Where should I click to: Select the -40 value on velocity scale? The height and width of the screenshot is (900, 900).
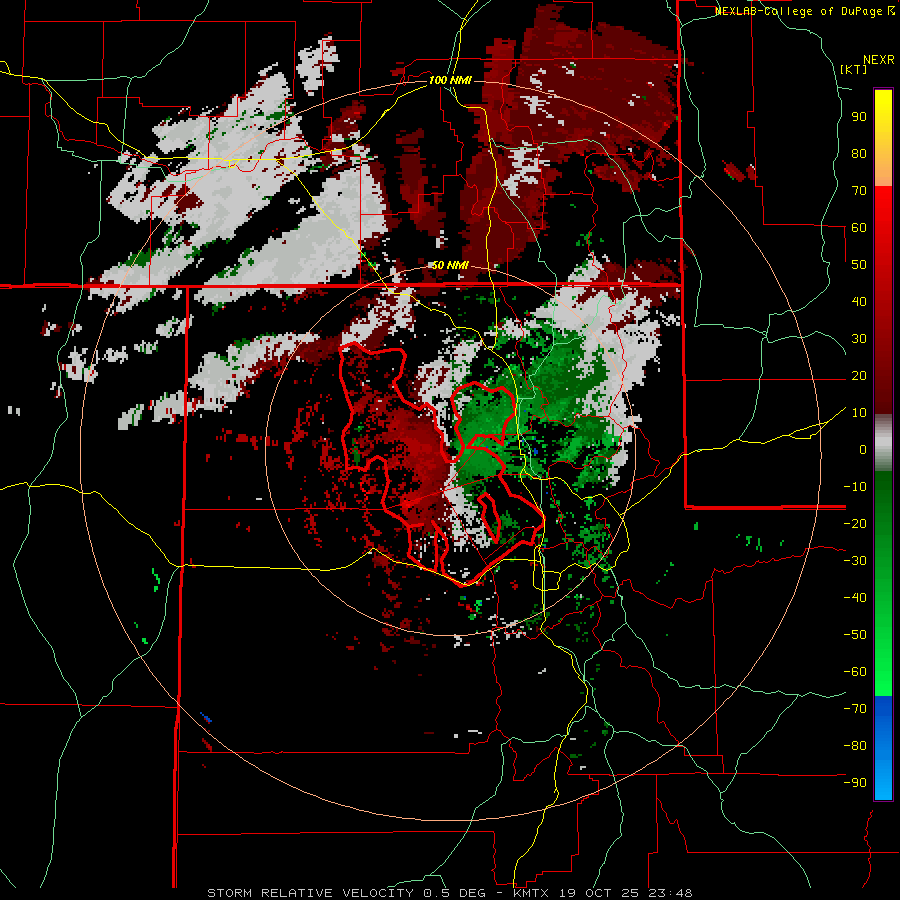(855, 598)
